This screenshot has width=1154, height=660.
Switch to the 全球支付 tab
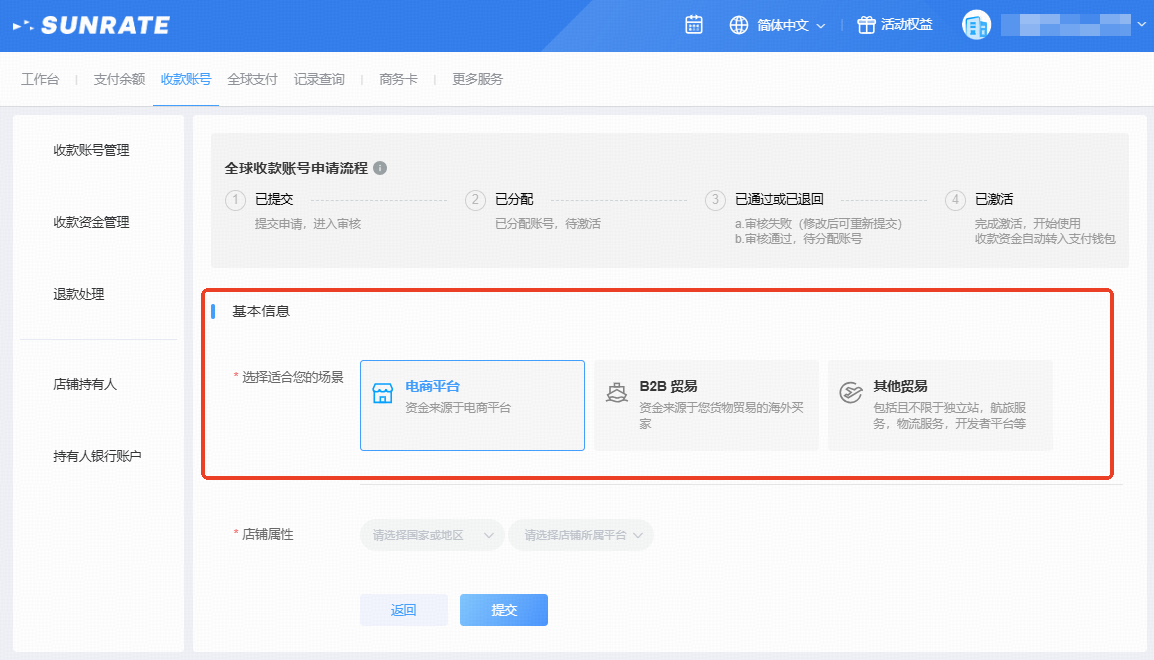click(252, 79)
